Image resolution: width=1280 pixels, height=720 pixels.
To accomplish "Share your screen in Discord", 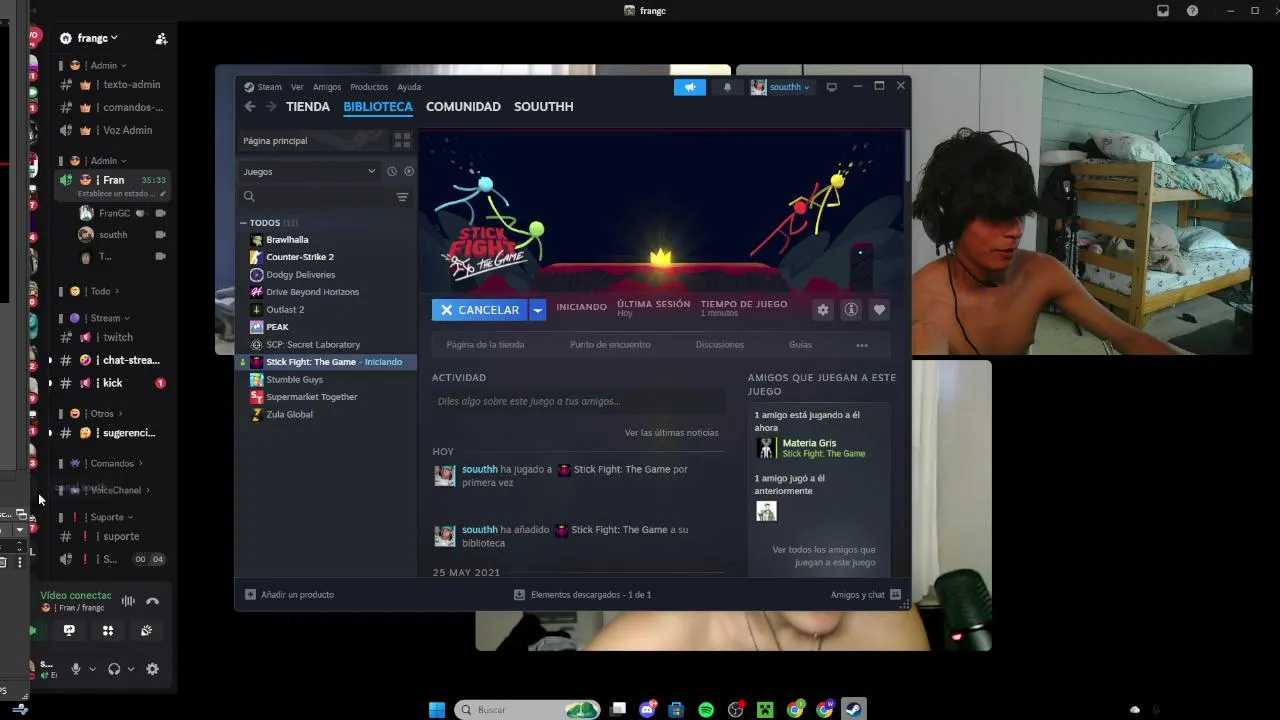I will click(69, 630).
